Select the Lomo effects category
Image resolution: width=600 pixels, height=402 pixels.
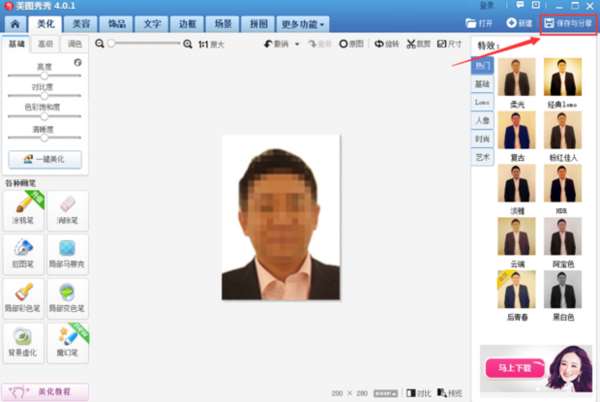pos(482,102)
